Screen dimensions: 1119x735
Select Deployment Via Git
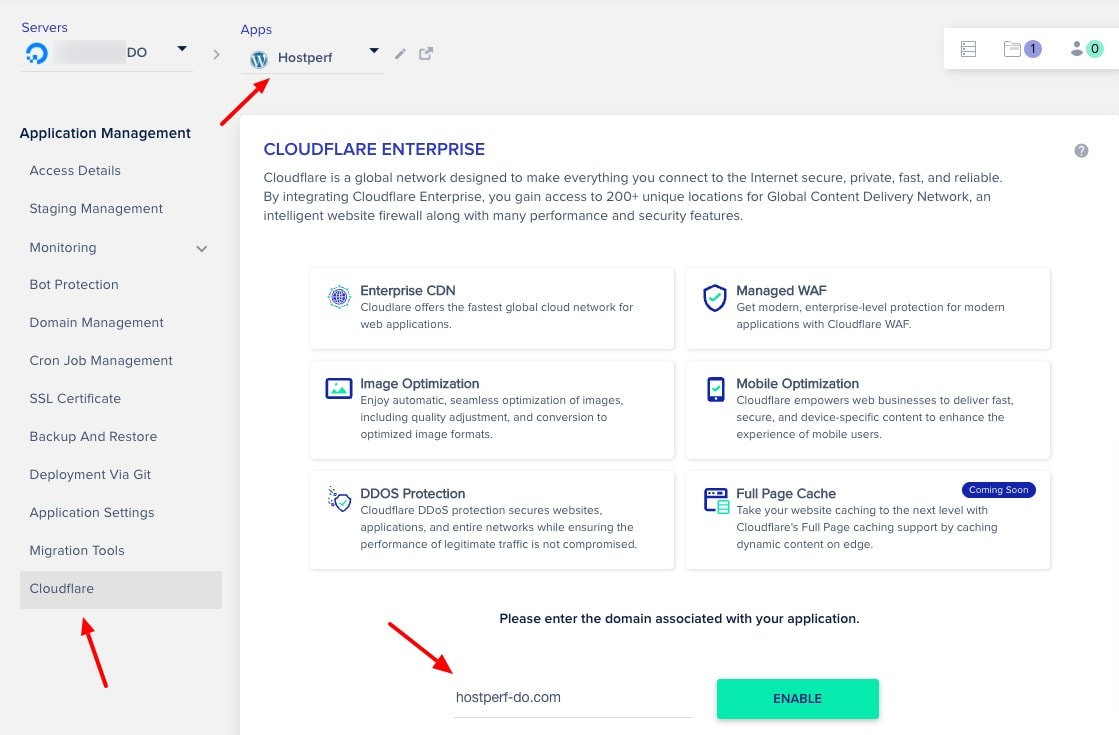click(x=91, y=475)
